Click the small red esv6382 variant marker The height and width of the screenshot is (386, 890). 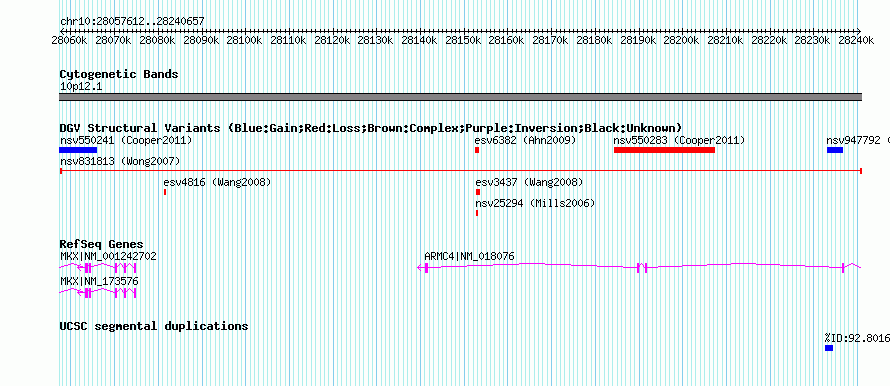pos(477,150)
